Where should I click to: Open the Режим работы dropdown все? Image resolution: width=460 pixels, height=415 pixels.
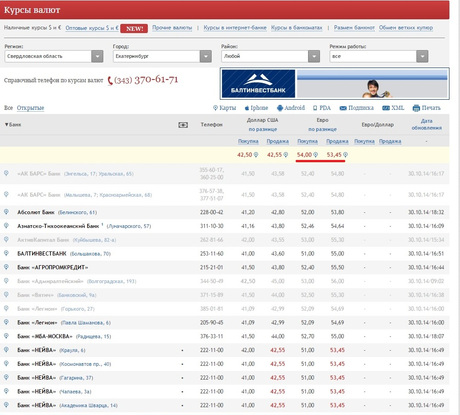click(x=422, y=56)
